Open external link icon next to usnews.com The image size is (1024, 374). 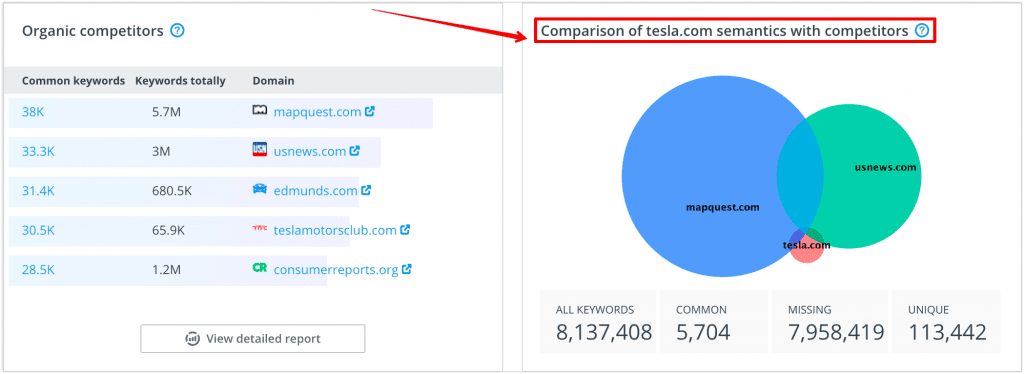pyautogui.click(x=355, y=151)
